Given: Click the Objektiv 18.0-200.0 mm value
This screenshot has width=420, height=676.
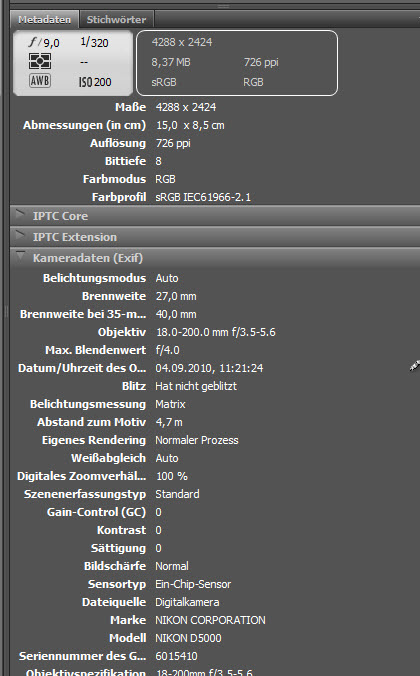Looking at the screenshot, I should [x=215, y=332].
